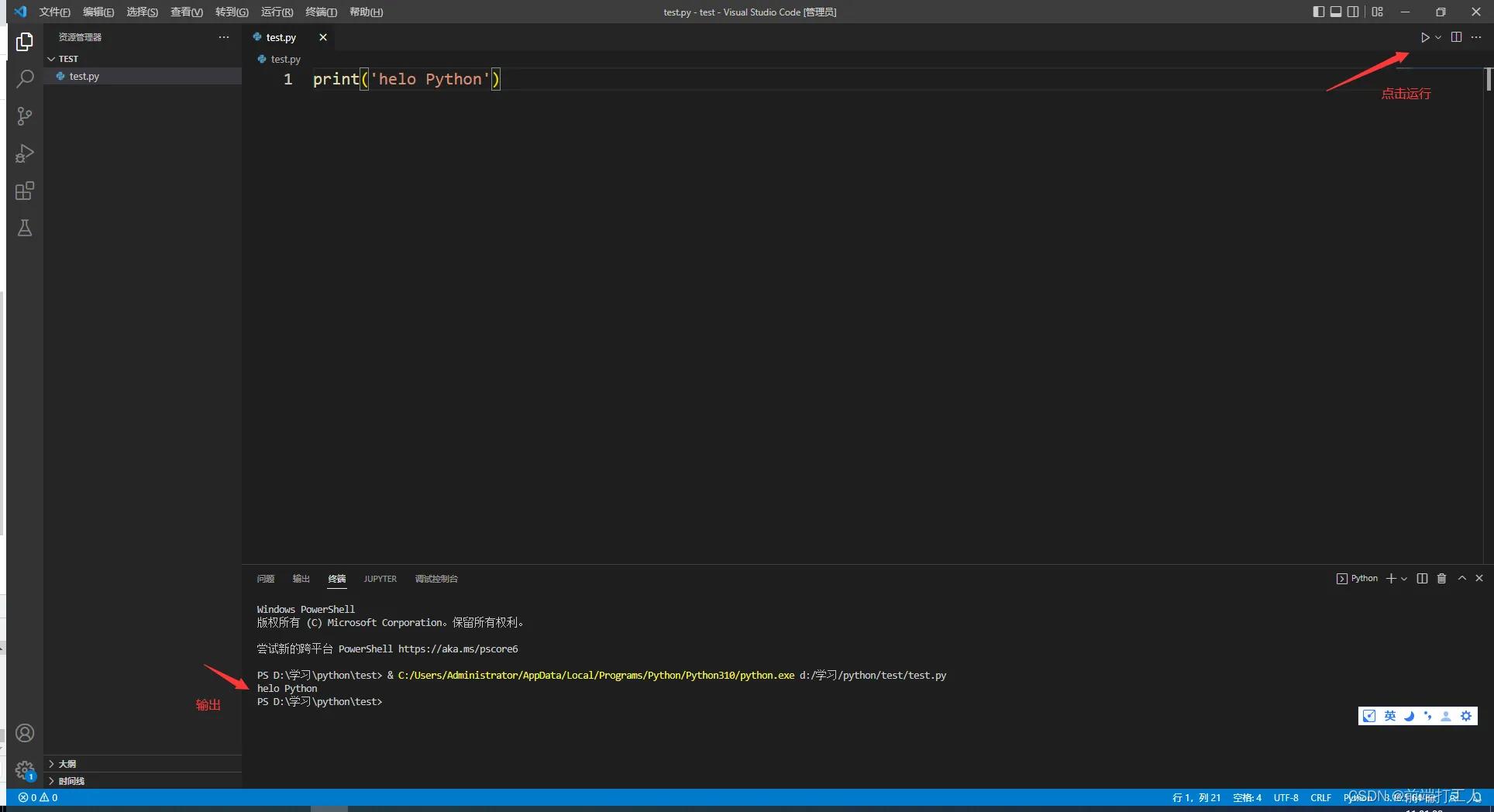Toggle the secondary side bar

coord(1353,12)
